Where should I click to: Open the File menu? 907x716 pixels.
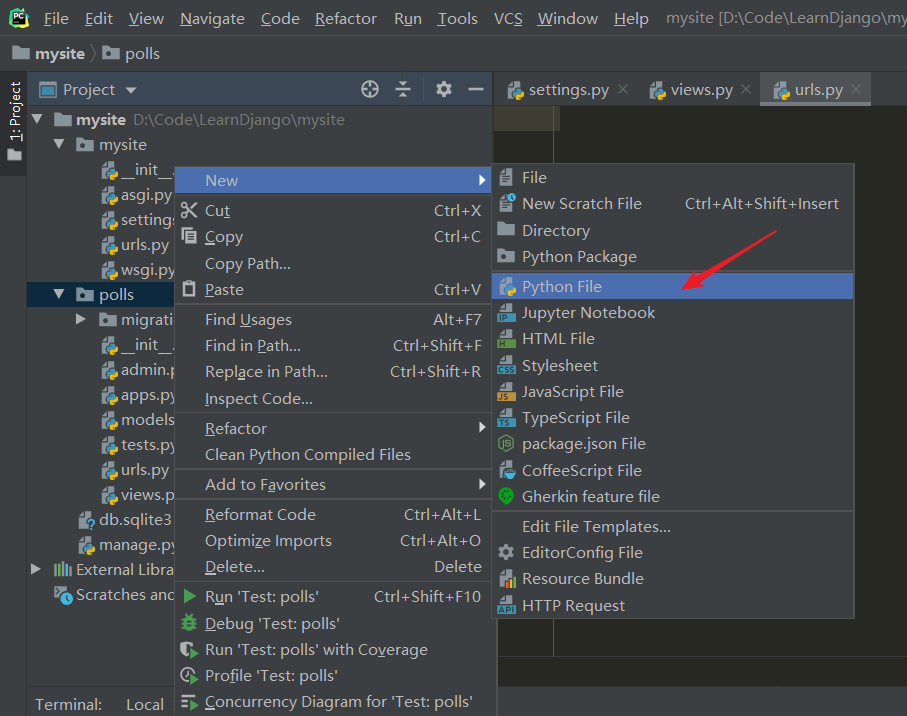(x=56, y=19)
